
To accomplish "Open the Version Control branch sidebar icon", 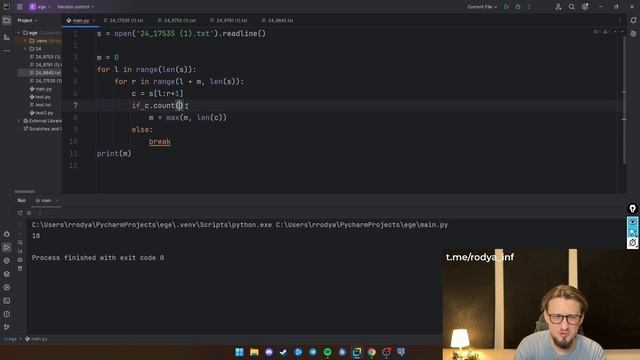I will coord(7,327).
